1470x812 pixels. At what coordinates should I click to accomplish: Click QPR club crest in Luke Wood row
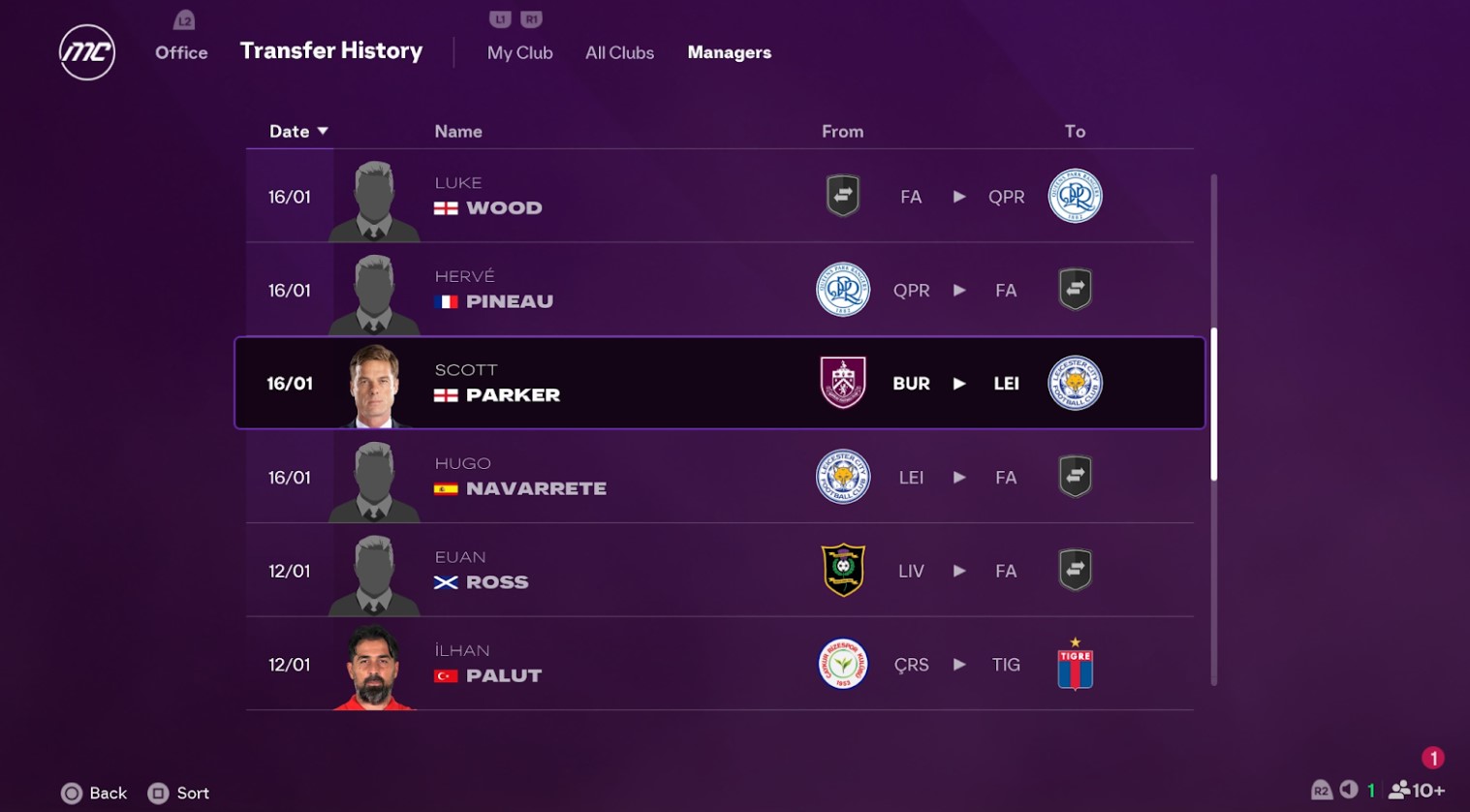1075,196
